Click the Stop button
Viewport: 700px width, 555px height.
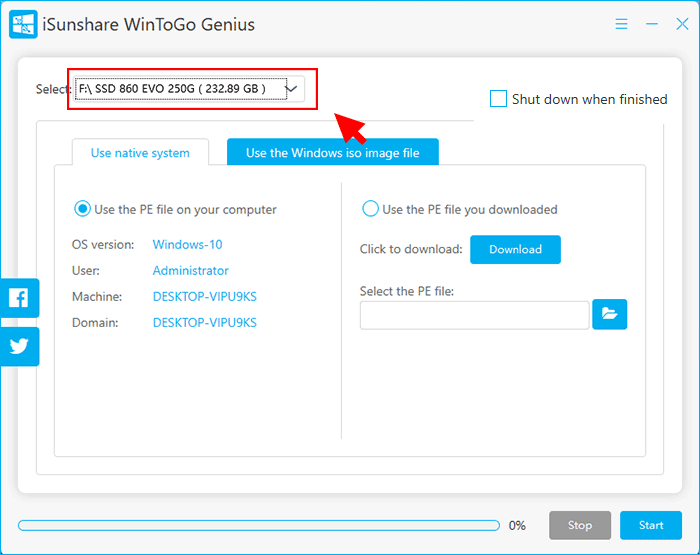(579, 525)
